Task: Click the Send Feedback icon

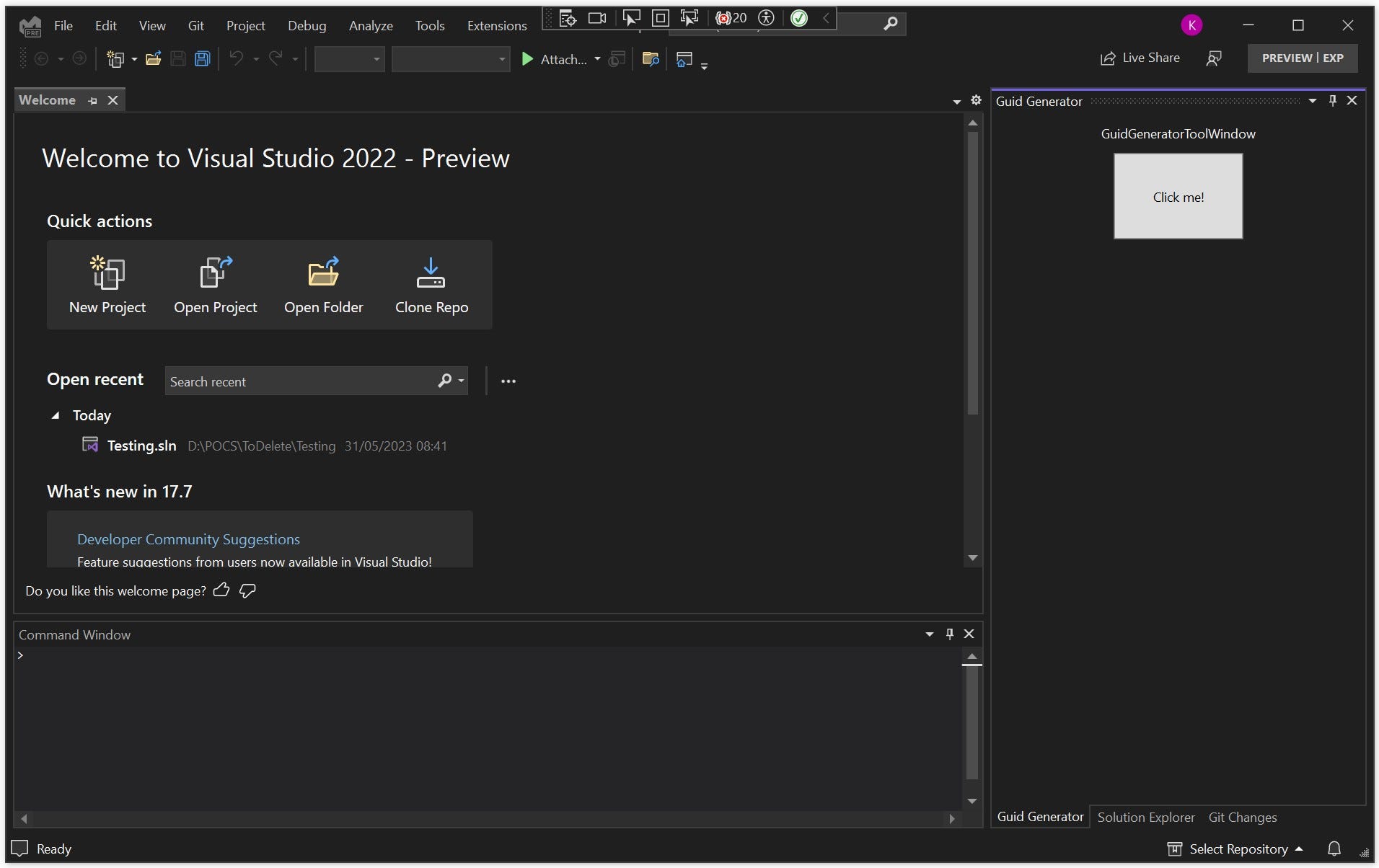Action: coord(1214,58)
